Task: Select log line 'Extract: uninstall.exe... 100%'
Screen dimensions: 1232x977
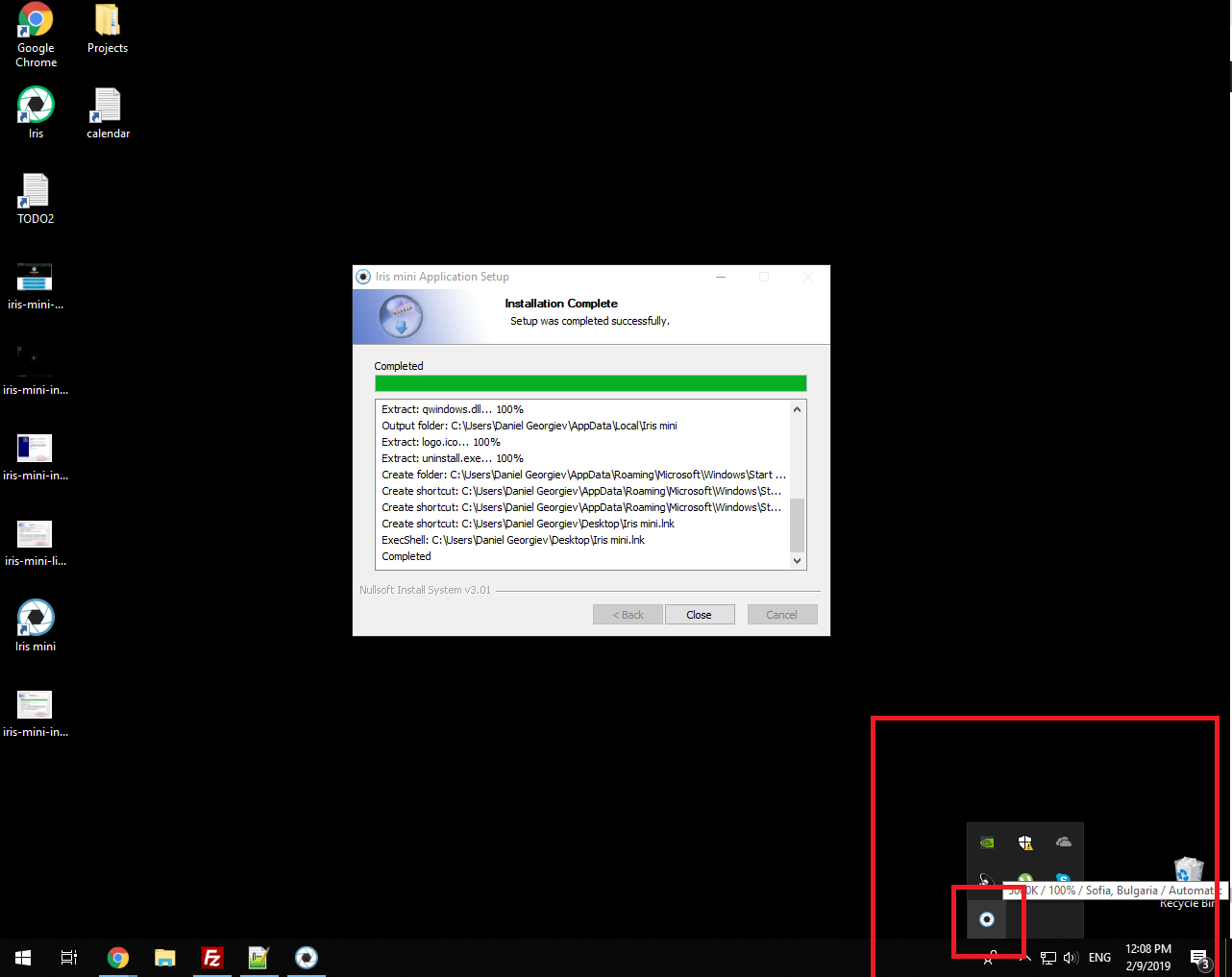Action: [x=453, y=458]
